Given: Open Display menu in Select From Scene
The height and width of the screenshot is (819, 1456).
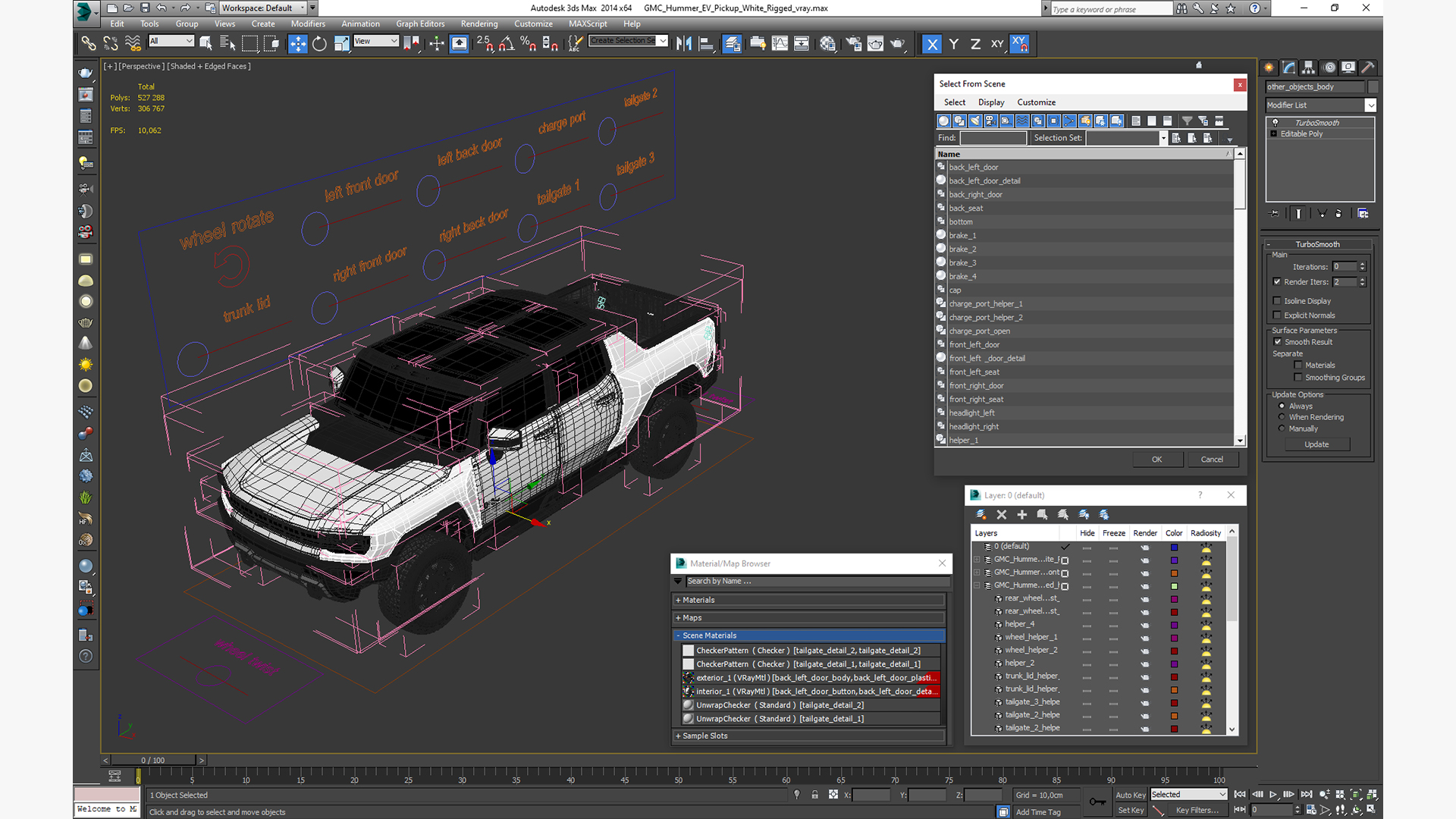Looking at the screenshot, I should click(991, 102).
